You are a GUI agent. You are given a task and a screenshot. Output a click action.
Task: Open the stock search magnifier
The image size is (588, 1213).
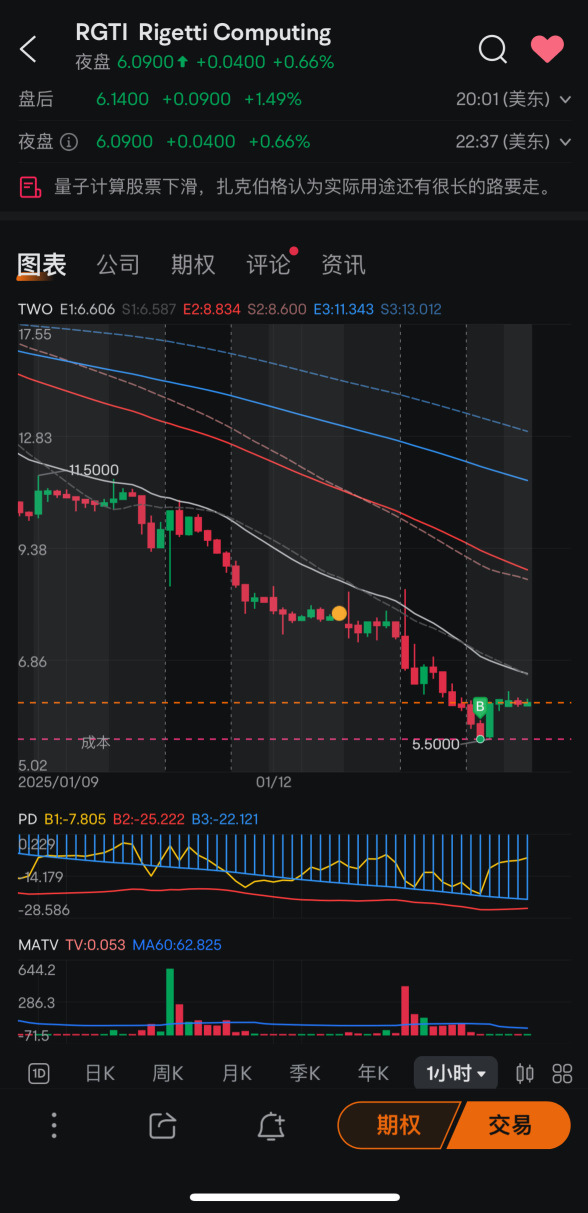[492, 48]
